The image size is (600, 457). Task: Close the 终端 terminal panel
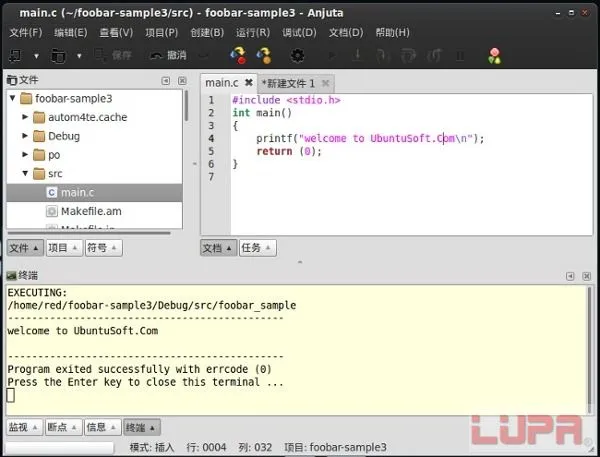[587, 276]
